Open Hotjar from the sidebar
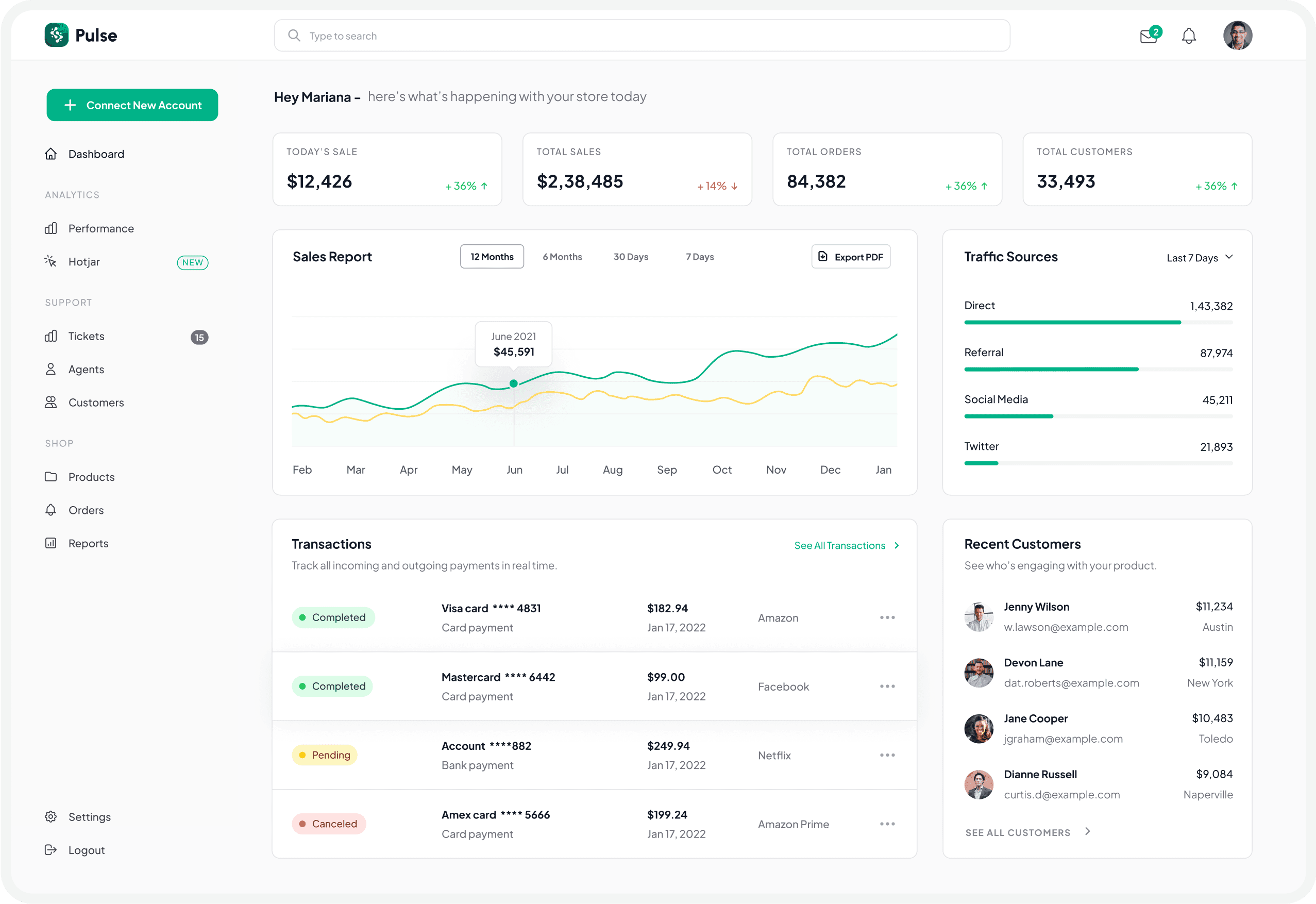 pyautogui.click(x=84, y=262)
